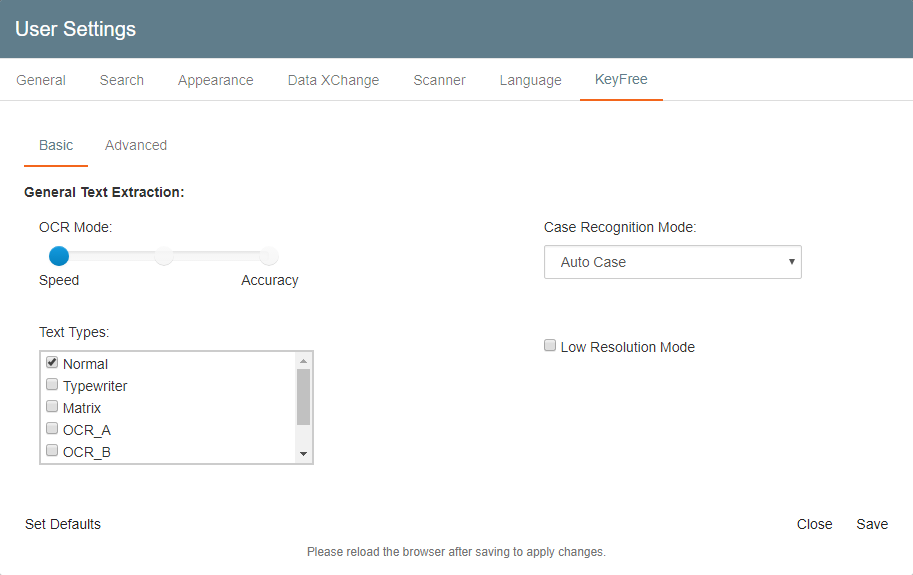Click the middle OCR Mode slider stop

[164, 256]
